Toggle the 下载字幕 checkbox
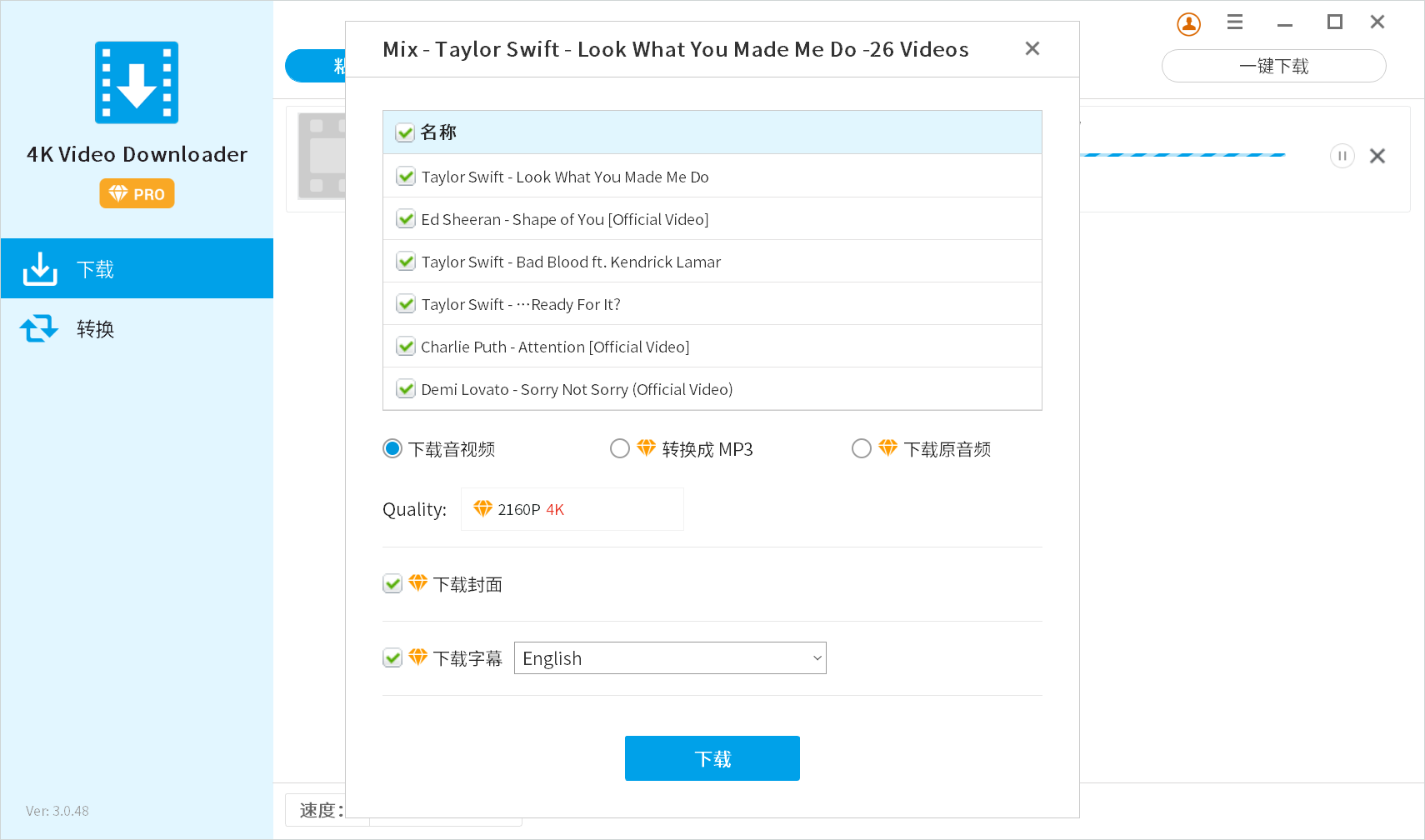This screenshot has width=1425, height=840. coord(392,658)
